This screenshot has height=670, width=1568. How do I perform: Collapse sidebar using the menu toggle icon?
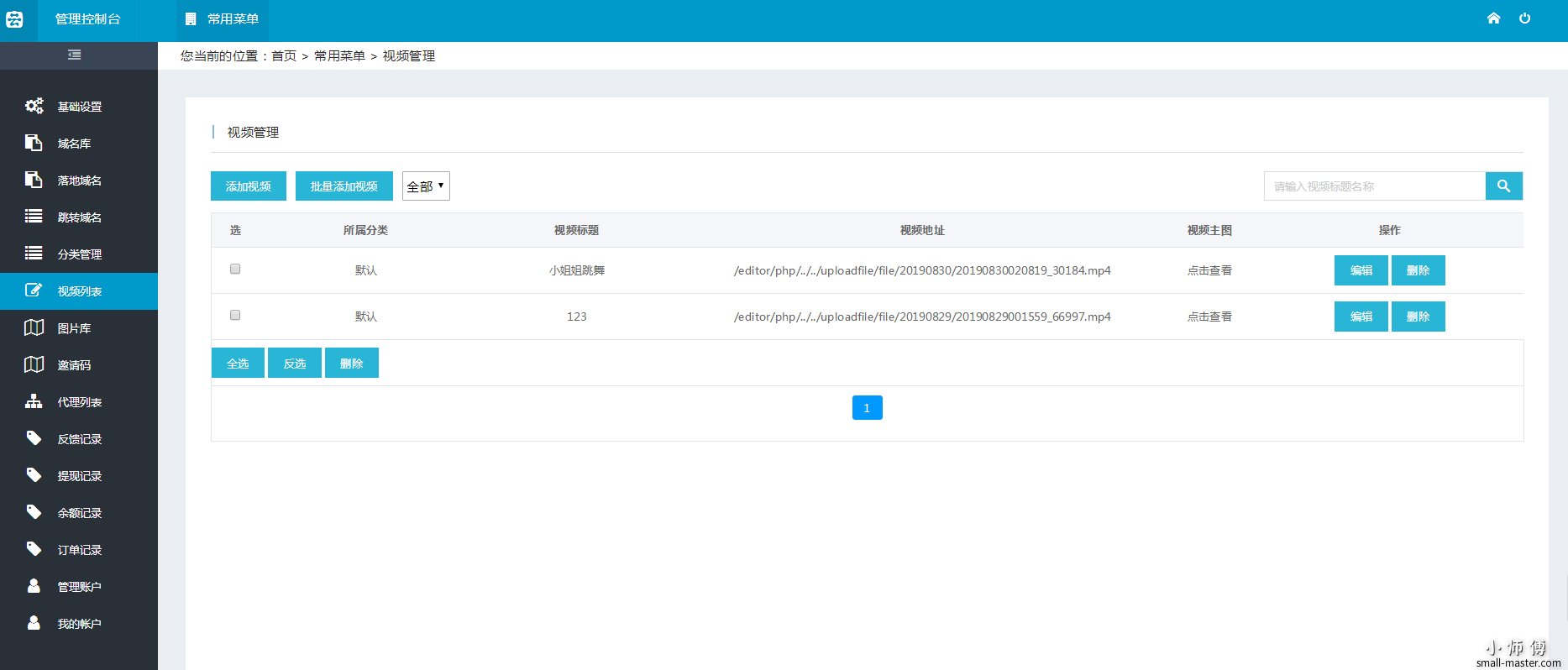[x=75, y=55]
